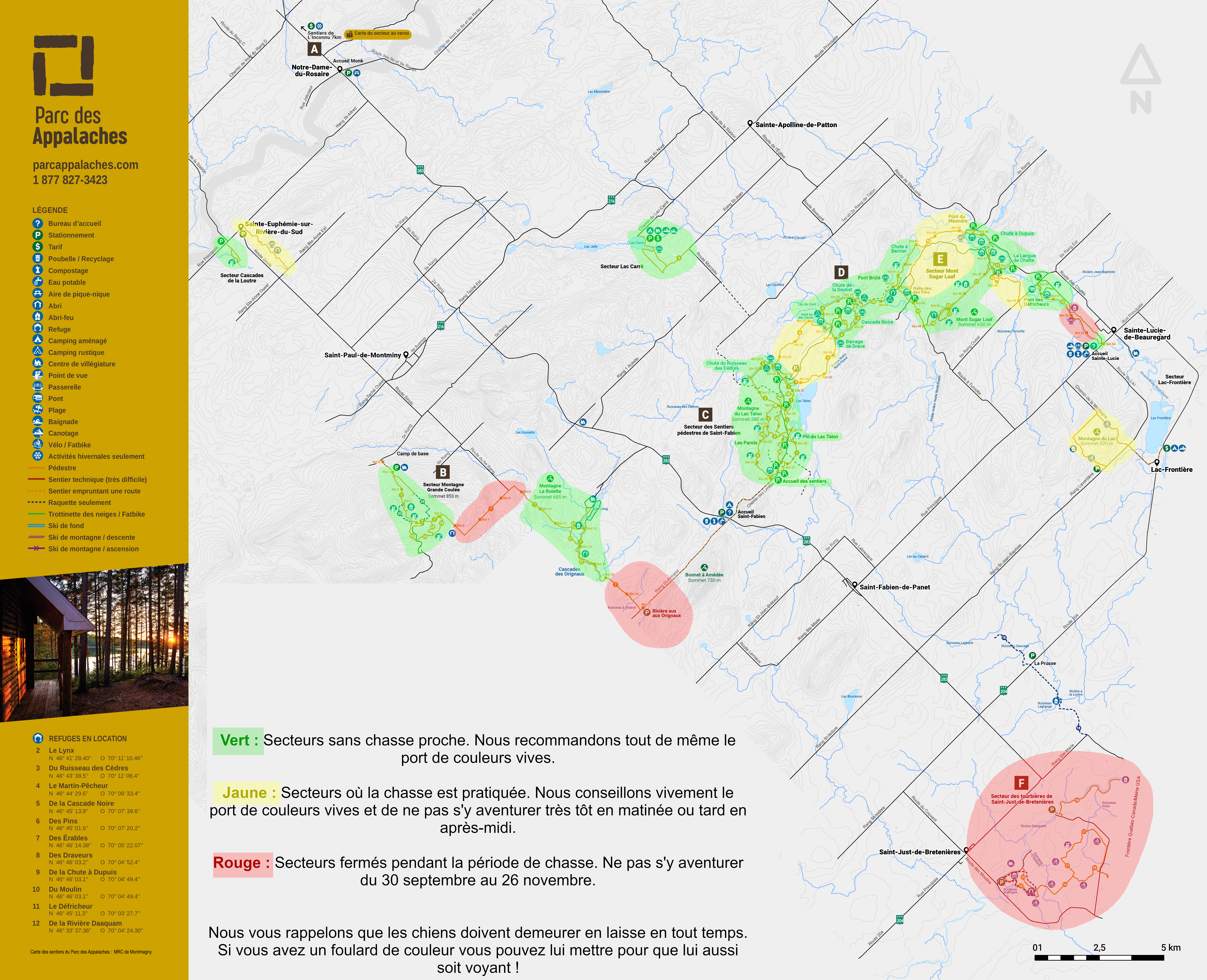Click the green Vert color label
The width and height of the screenshot is (1207, 980).
(x=238, y=741)
